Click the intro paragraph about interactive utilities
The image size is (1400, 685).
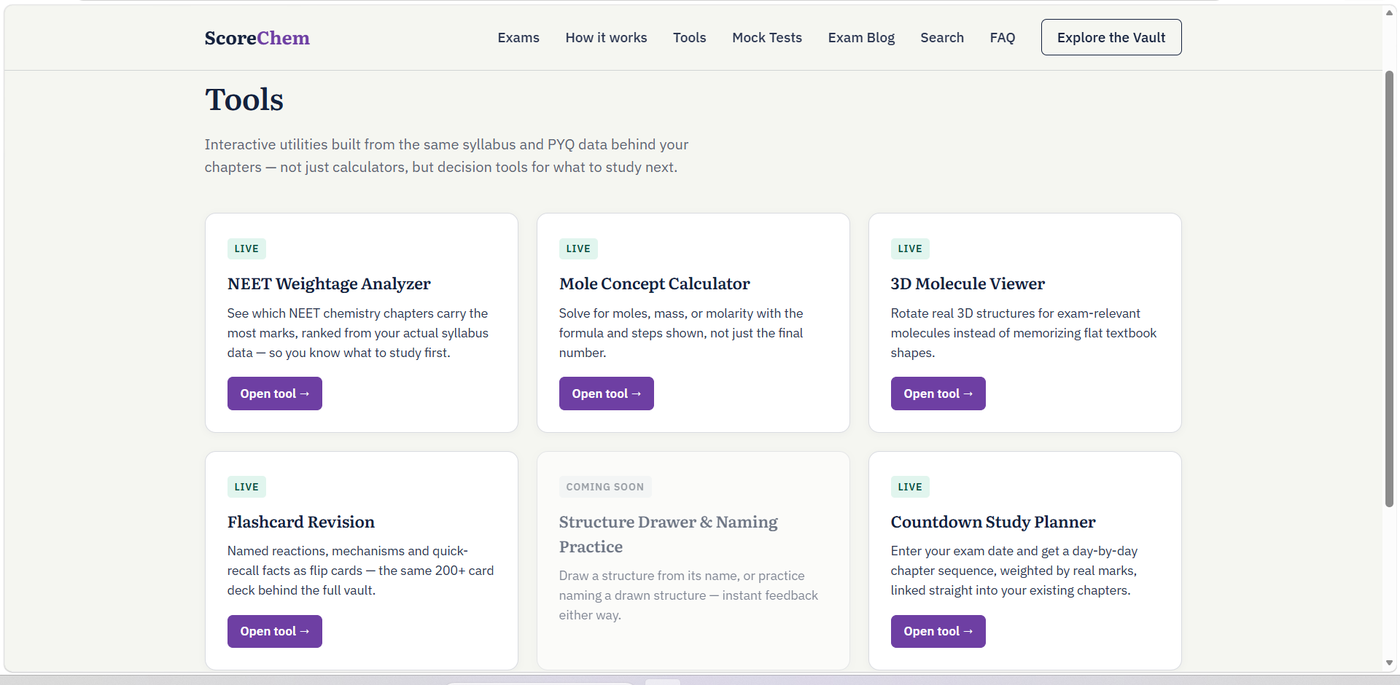pyautogui.click(x=447, y=156)
